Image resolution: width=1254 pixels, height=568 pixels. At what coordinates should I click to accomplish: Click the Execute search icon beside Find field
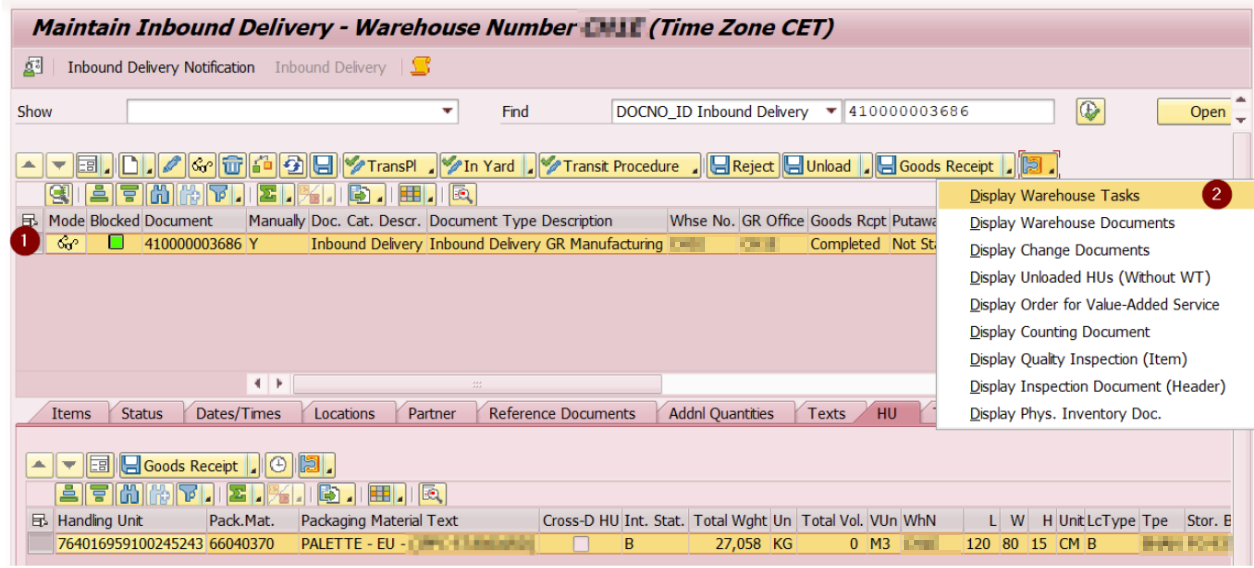[1090, 111]
